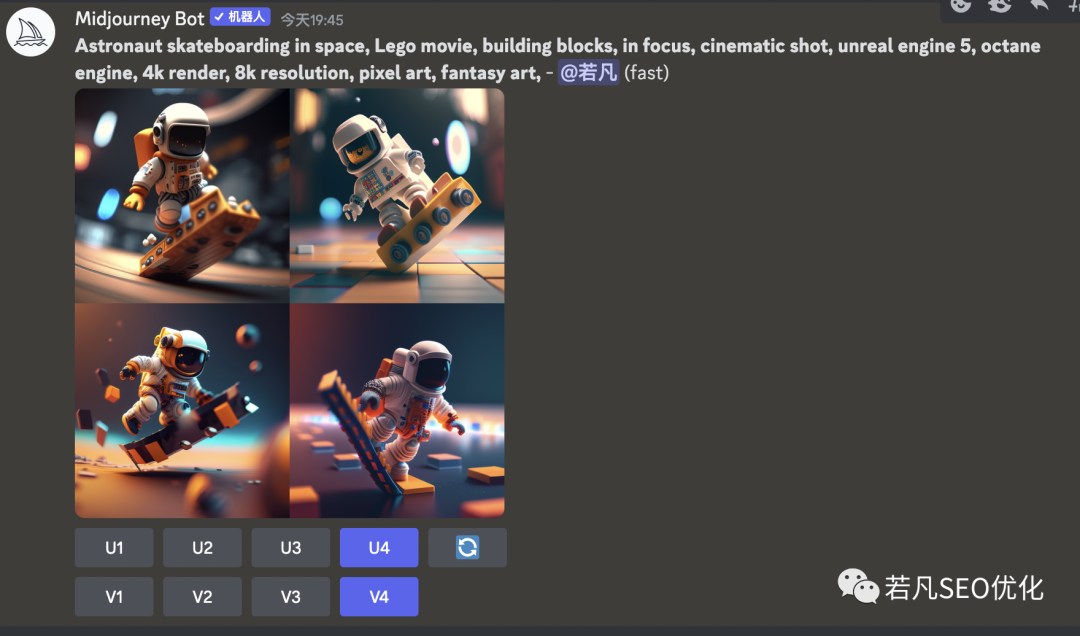Generate variations using V3
Viewport: 1080px width, 636px height.
[x=290, y=596]
